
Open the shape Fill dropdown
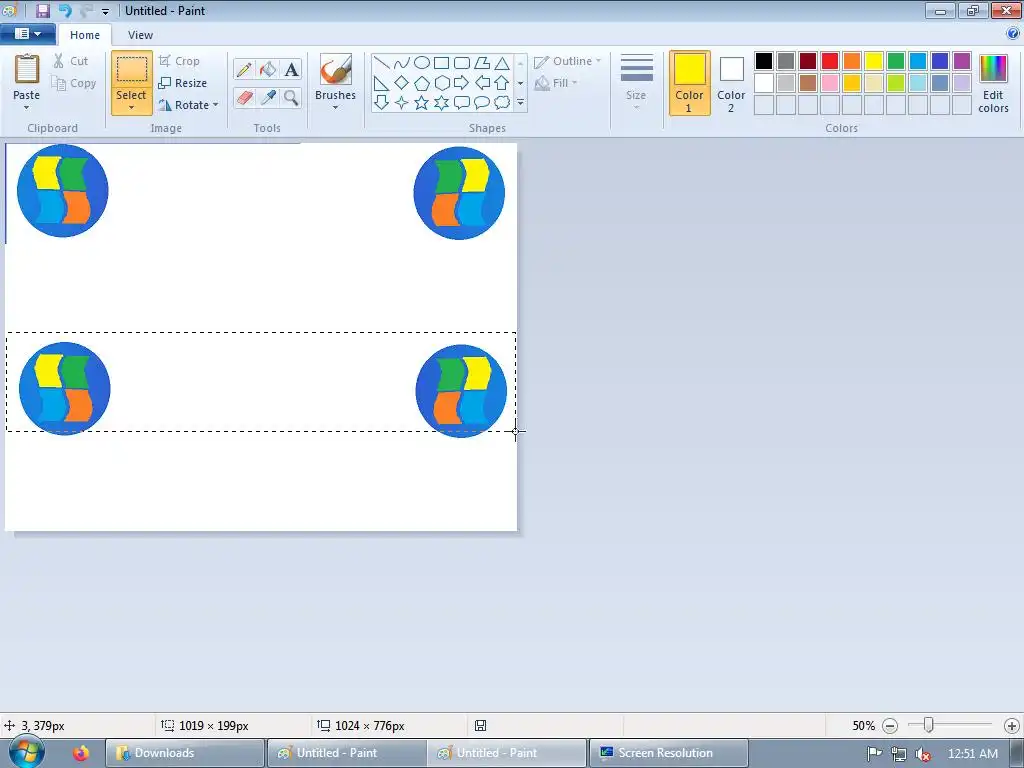click(556, 83)
